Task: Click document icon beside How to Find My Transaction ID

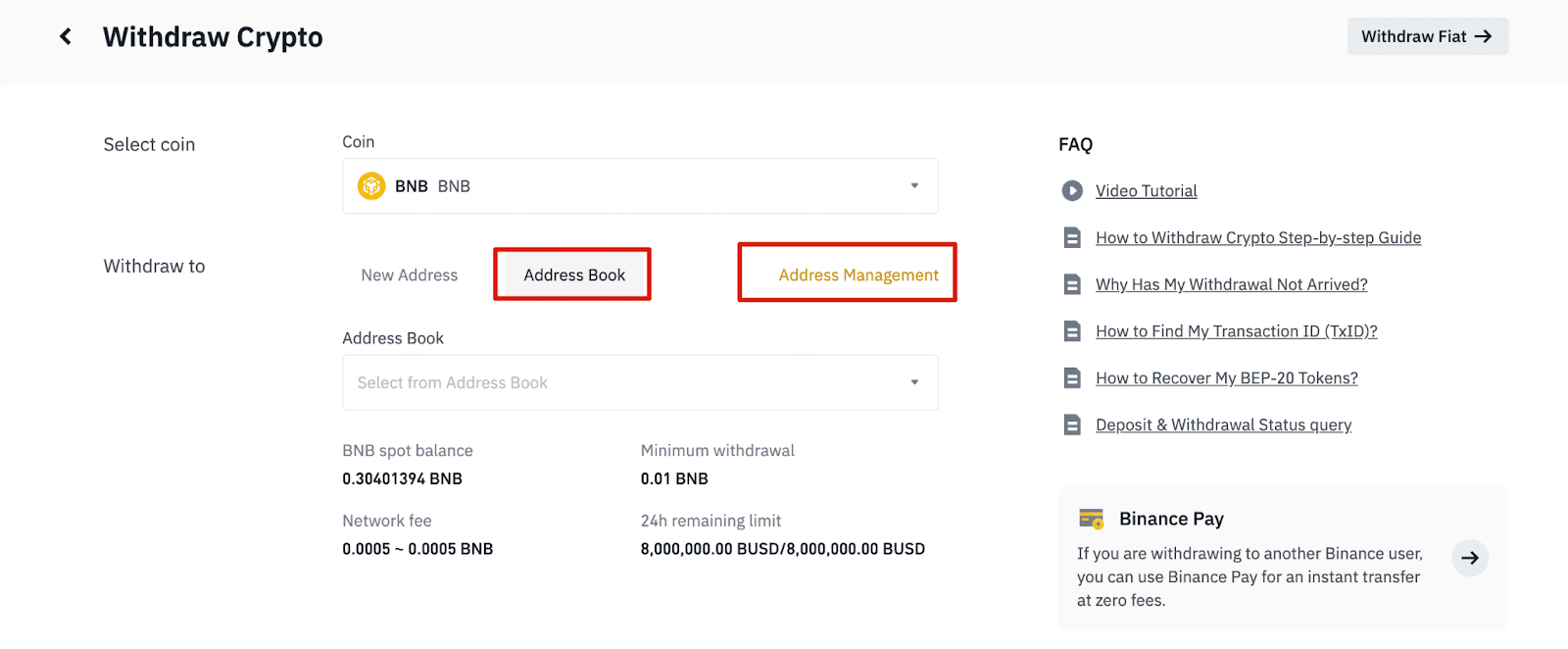Action: pyautogui.click(x=1072, y=331)
